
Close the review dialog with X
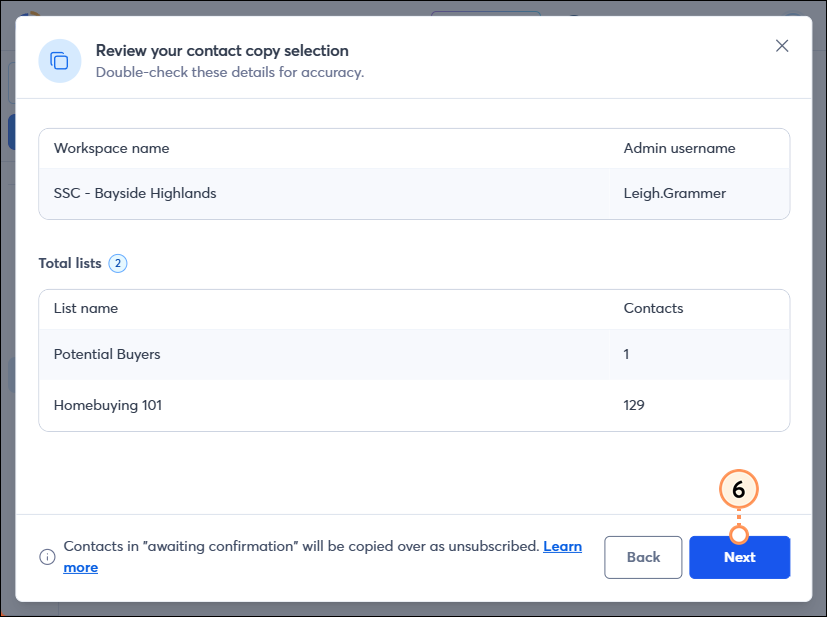point(782,46)
